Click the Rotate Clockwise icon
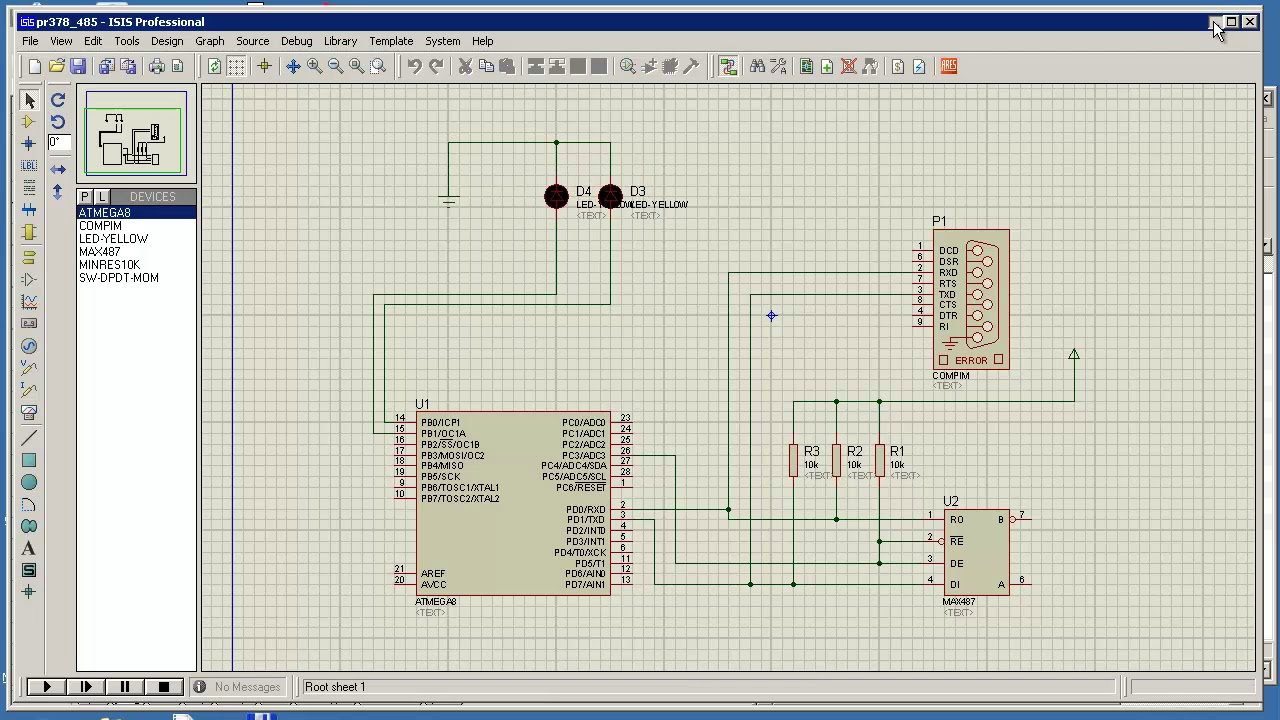The width and height of the screenshot is (1280, 720). 58,100
